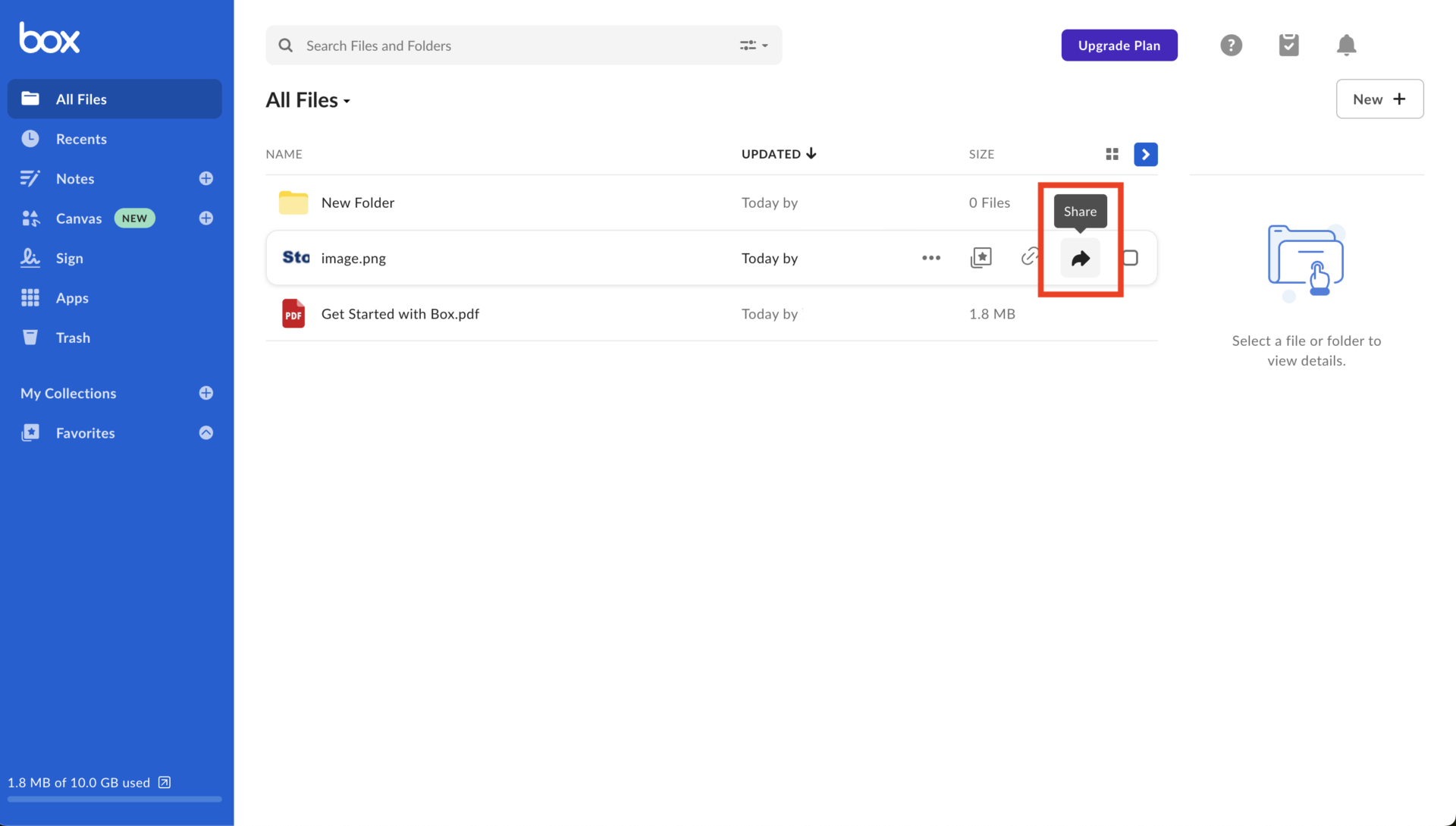Switch to grid view
1456x826 pixels.
click(1112, 154)
